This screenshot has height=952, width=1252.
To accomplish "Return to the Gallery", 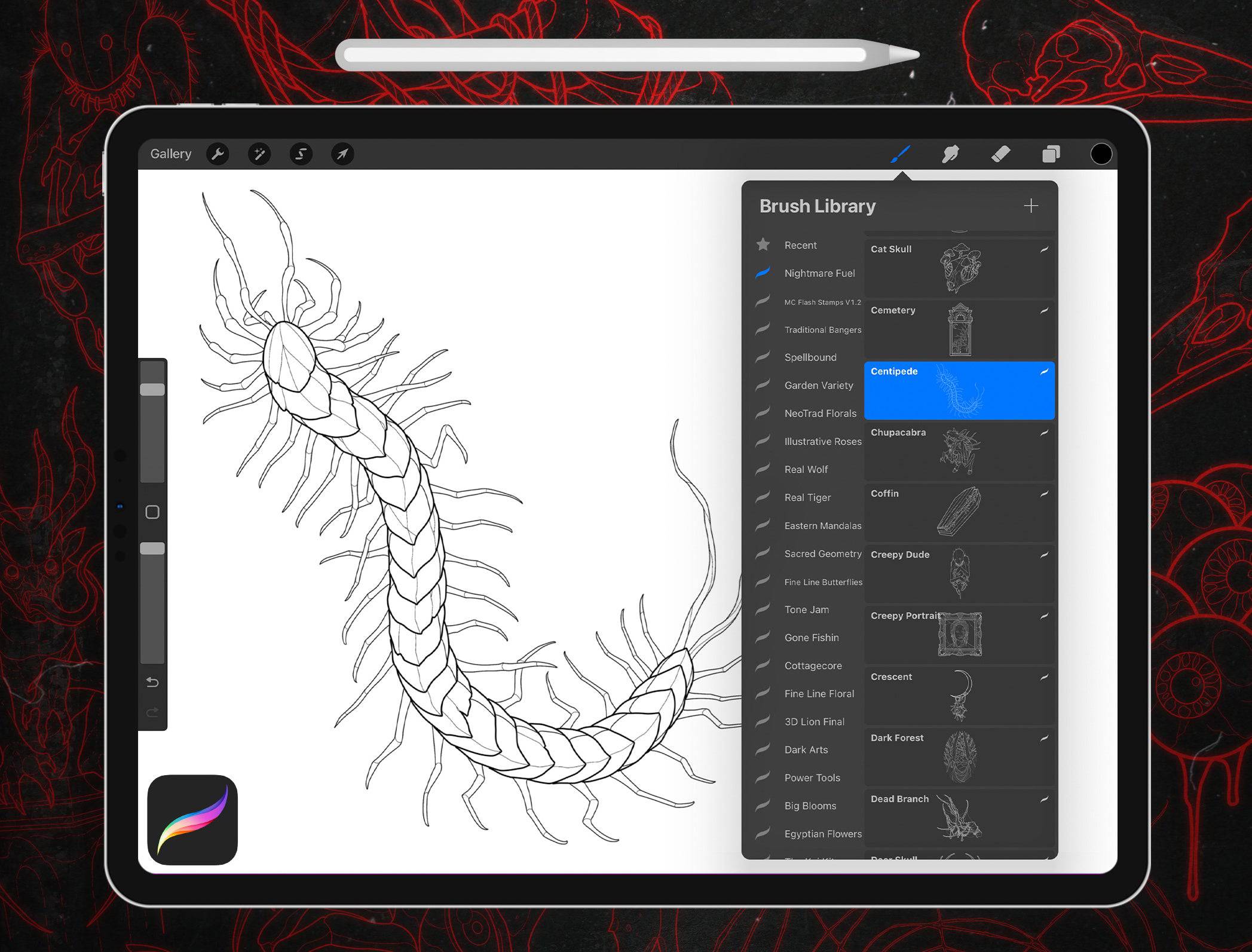I will tap(171, 154).
